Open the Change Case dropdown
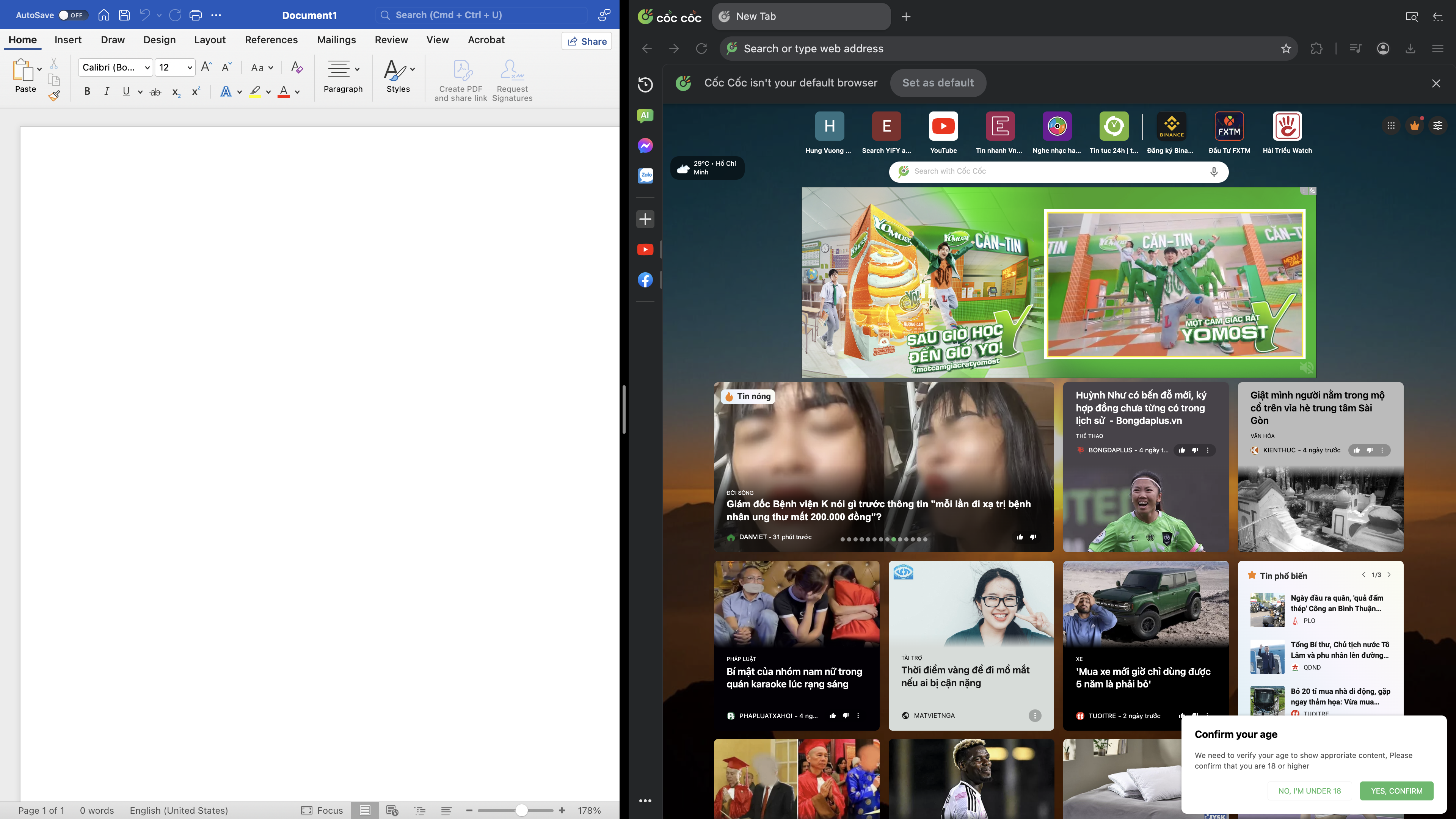The width and height of the screenshot is (1456, 819). 262,68
